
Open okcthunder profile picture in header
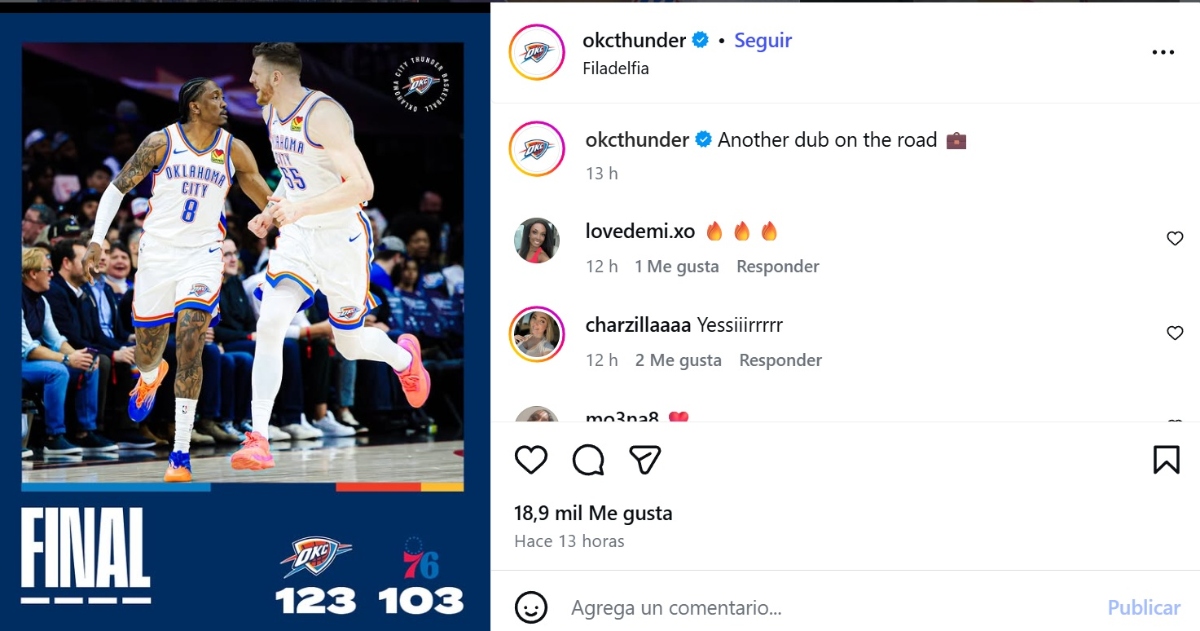point(537,52)
